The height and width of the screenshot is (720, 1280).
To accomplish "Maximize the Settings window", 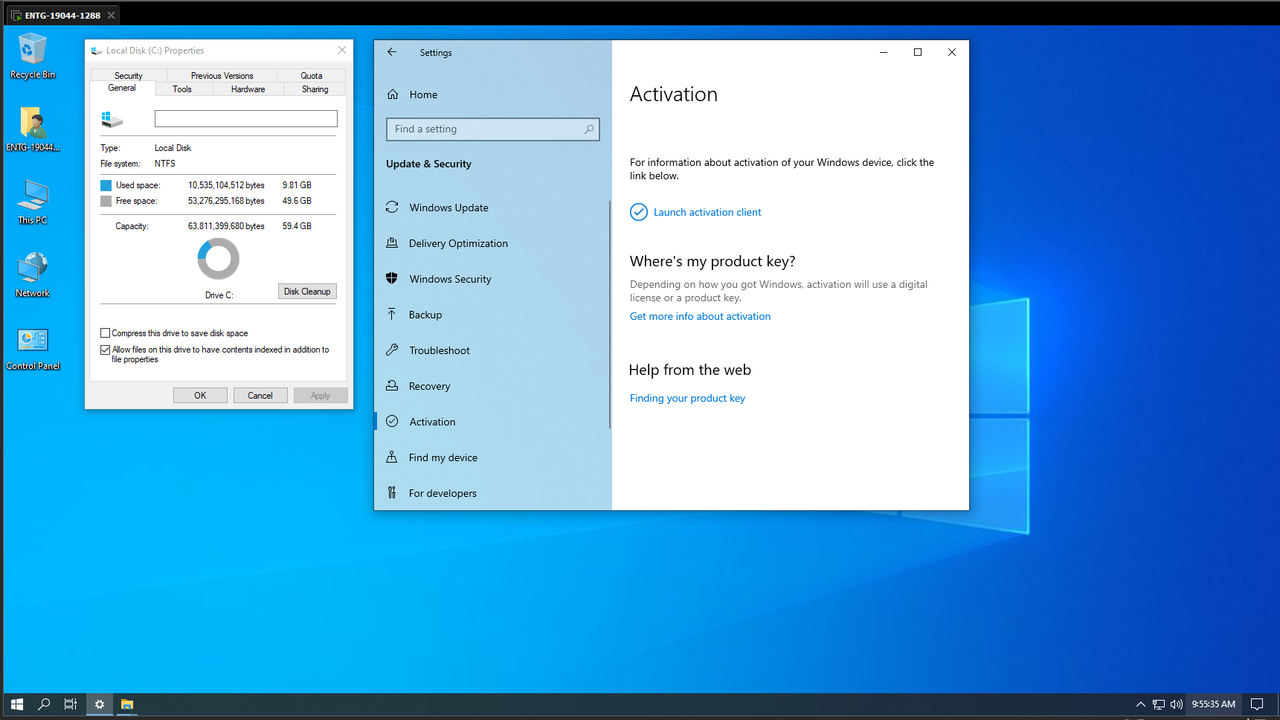I will coord(917,52).
